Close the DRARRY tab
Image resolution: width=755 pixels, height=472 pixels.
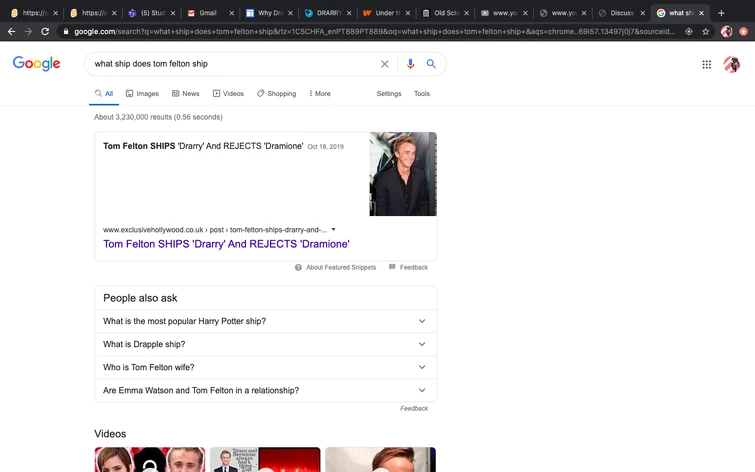349,13
